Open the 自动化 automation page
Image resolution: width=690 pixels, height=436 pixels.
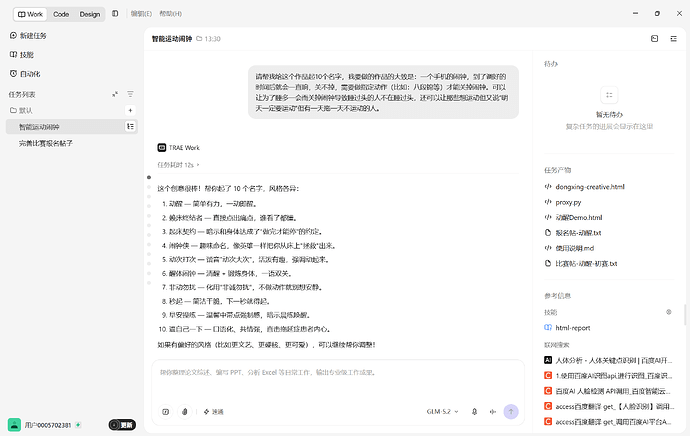pyautogui.click(x=25, y=74)
